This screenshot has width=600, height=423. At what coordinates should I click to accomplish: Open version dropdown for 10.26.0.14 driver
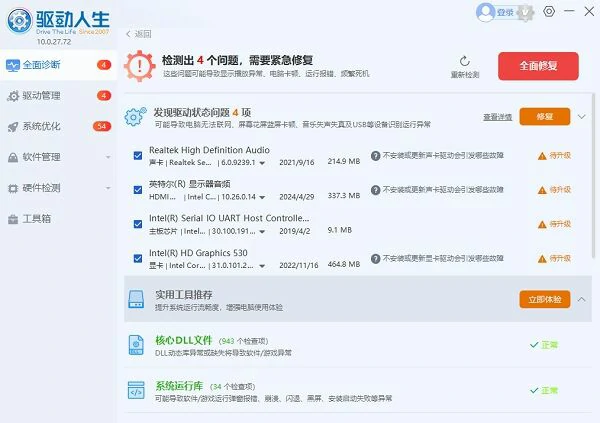(262, 198)
